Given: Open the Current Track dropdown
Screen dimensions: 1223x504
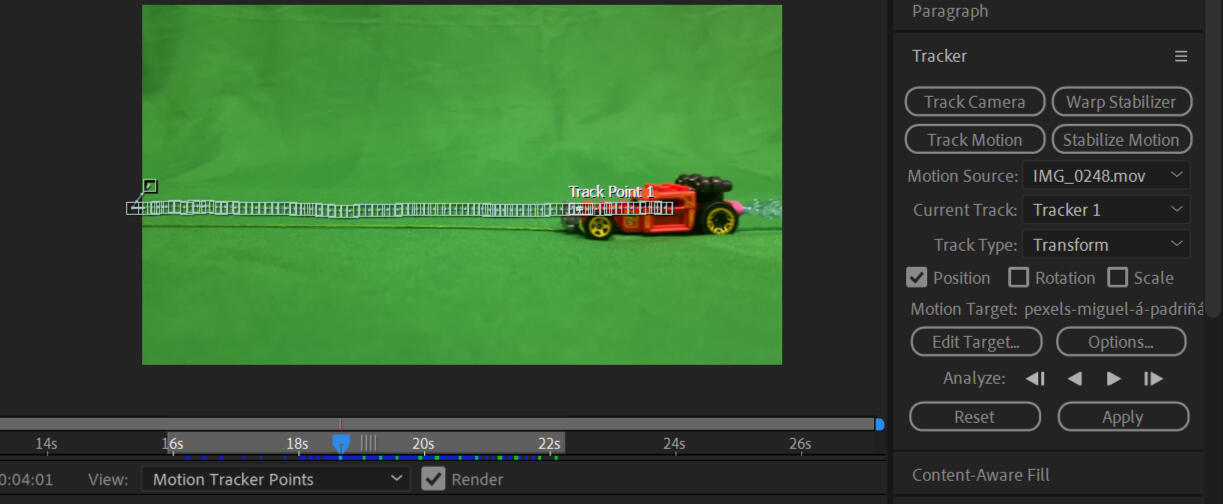Looking at the screenshot, I should 1105,210.
